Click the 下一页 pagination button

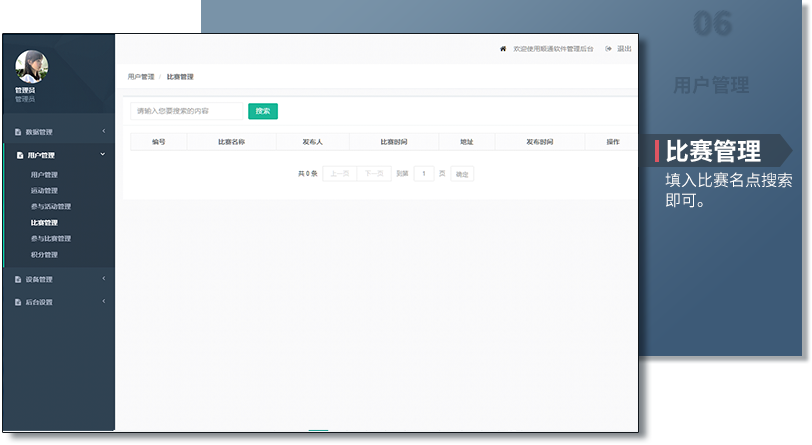373,174
